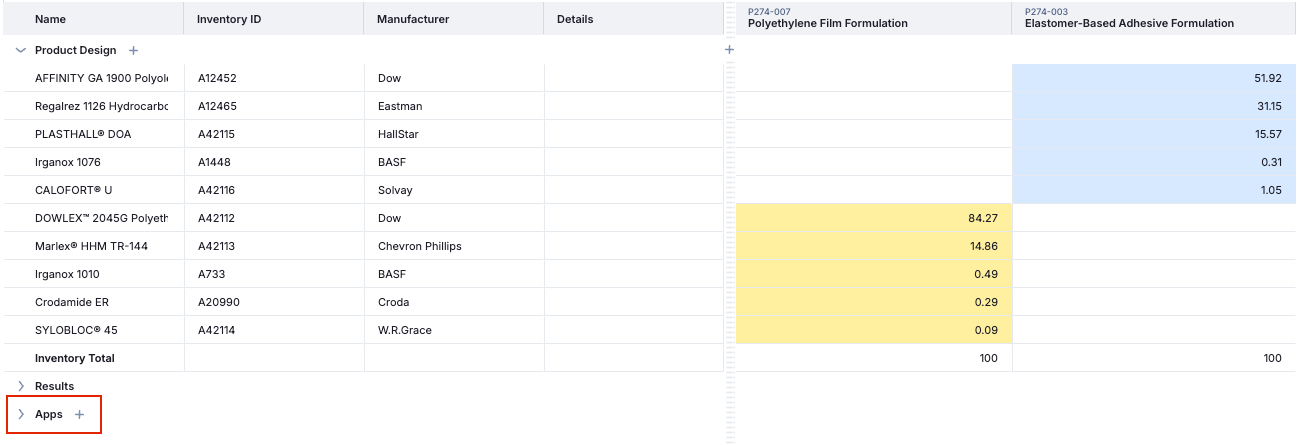Image resolution: width=1299 pixels, height=445 pixels.
Task: Select inventory ID A42113
Action: point(216,246)
